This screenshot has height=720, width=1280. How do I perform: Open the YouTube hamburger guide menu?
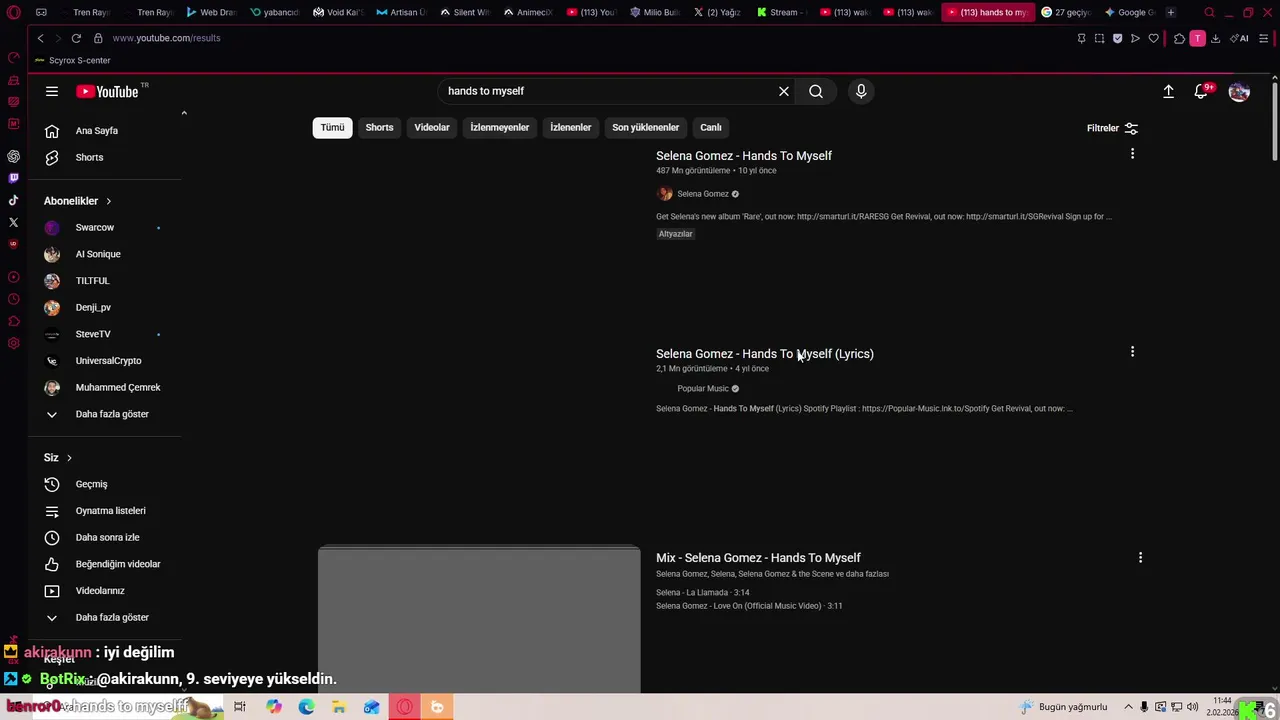point(52,91)
